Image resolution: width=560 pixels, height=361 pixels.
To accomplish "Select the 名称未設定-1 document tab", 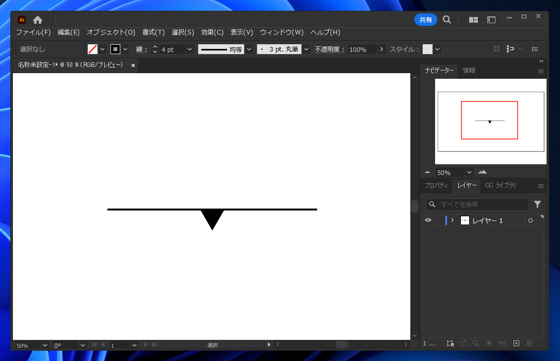I will pos(71,65).
